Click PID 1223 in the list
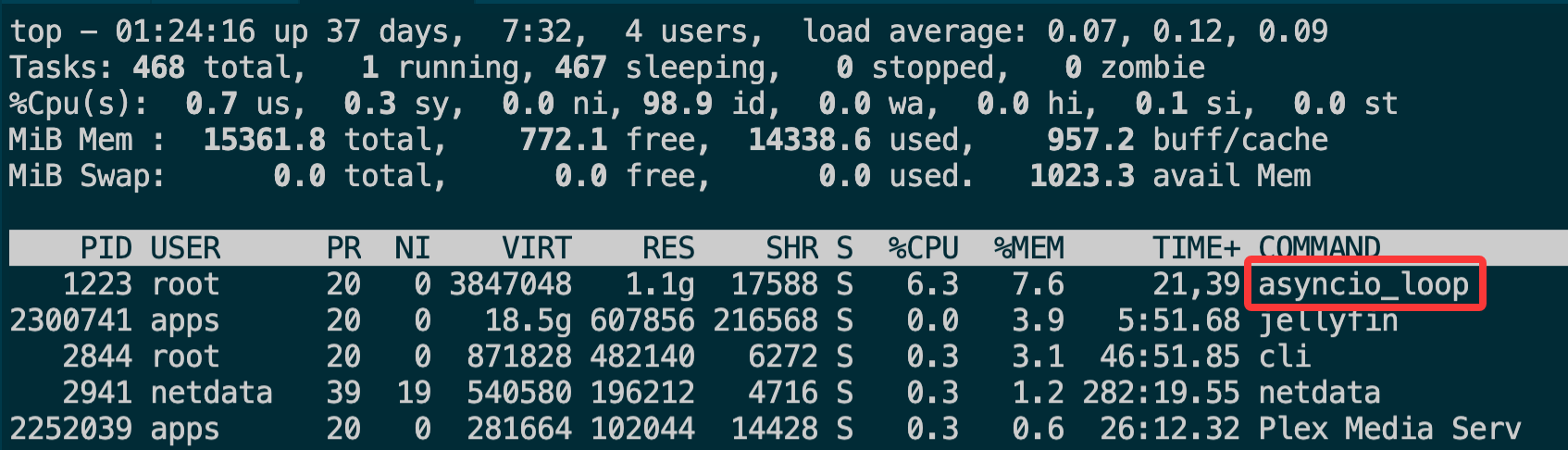Screen dimensions: 1568x450 click(97, 285)
